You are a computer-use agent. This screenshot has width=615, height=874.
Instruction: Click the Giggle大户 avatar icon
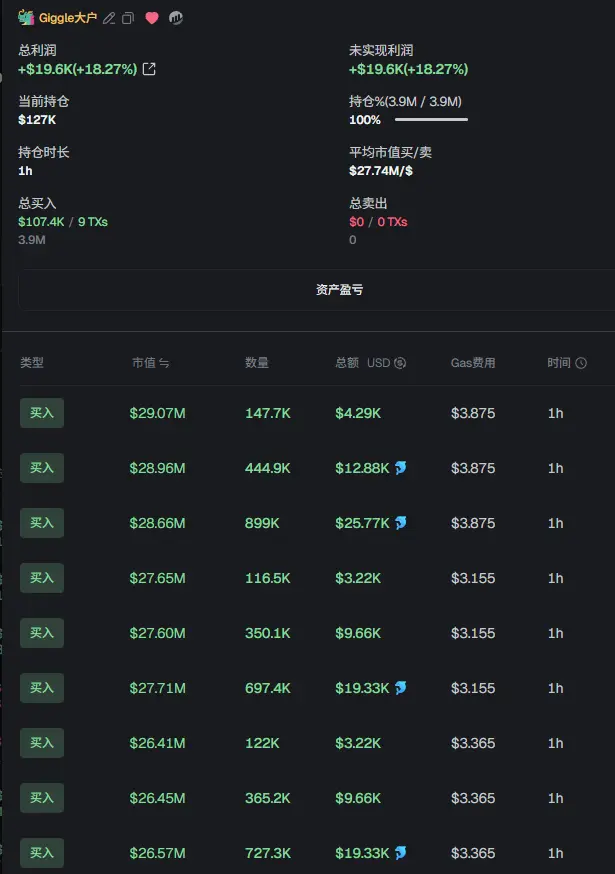point(26,18)
